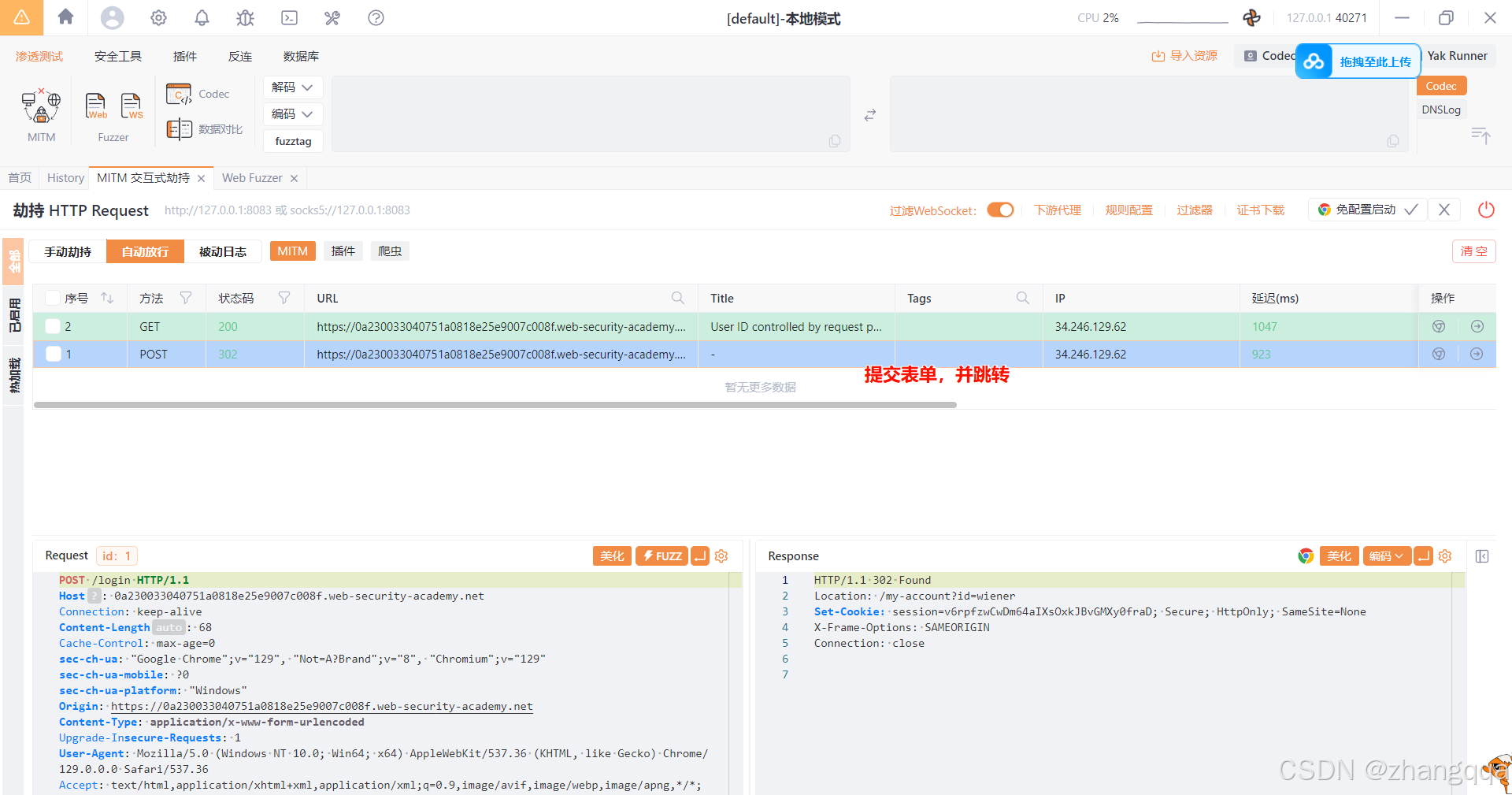Open the Codec tool in ribbon
Viewport: 1512px width, 795px height.
point(198,94)
